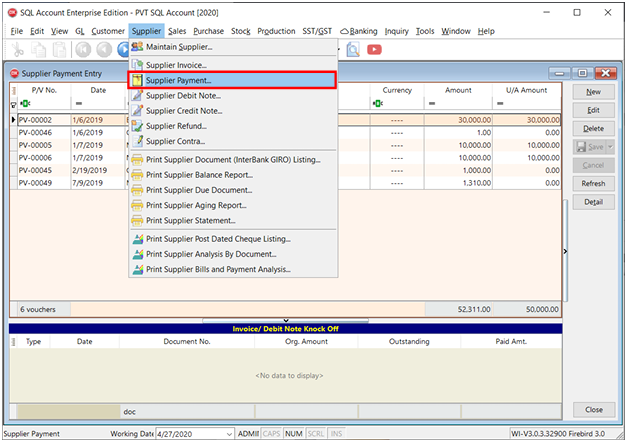Click the U/A Amount column header
This screenshot has height=443, width=628.
[525, 90]
